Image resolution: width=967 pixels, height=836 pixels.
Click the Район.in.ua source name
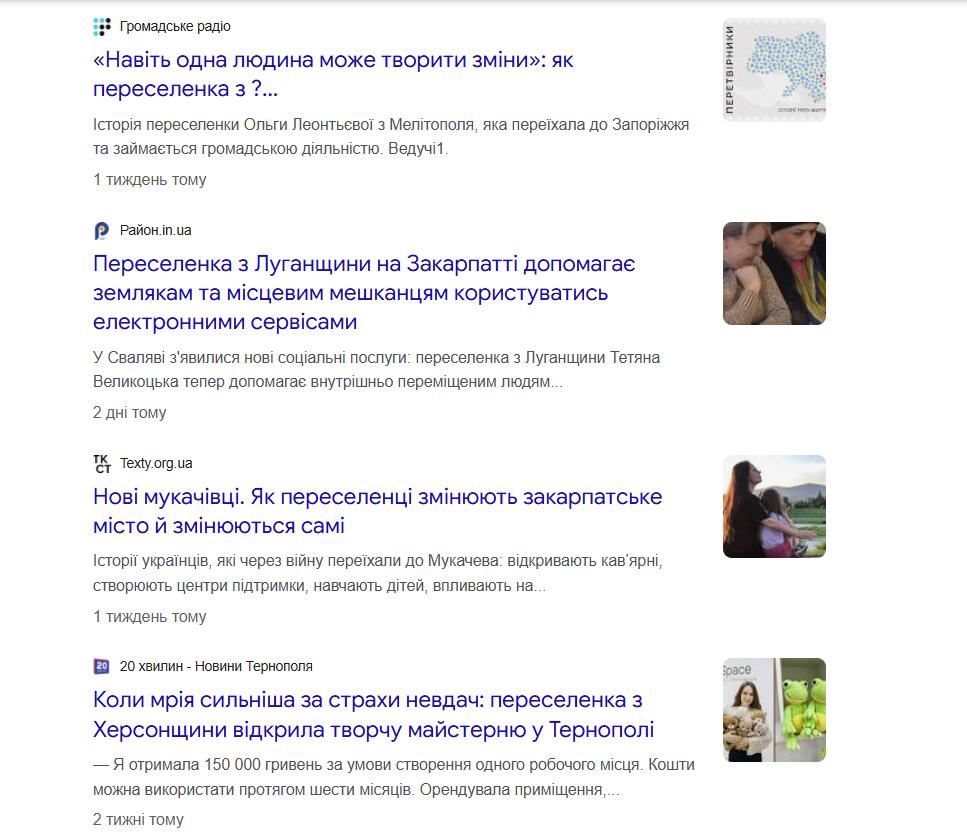155,231
